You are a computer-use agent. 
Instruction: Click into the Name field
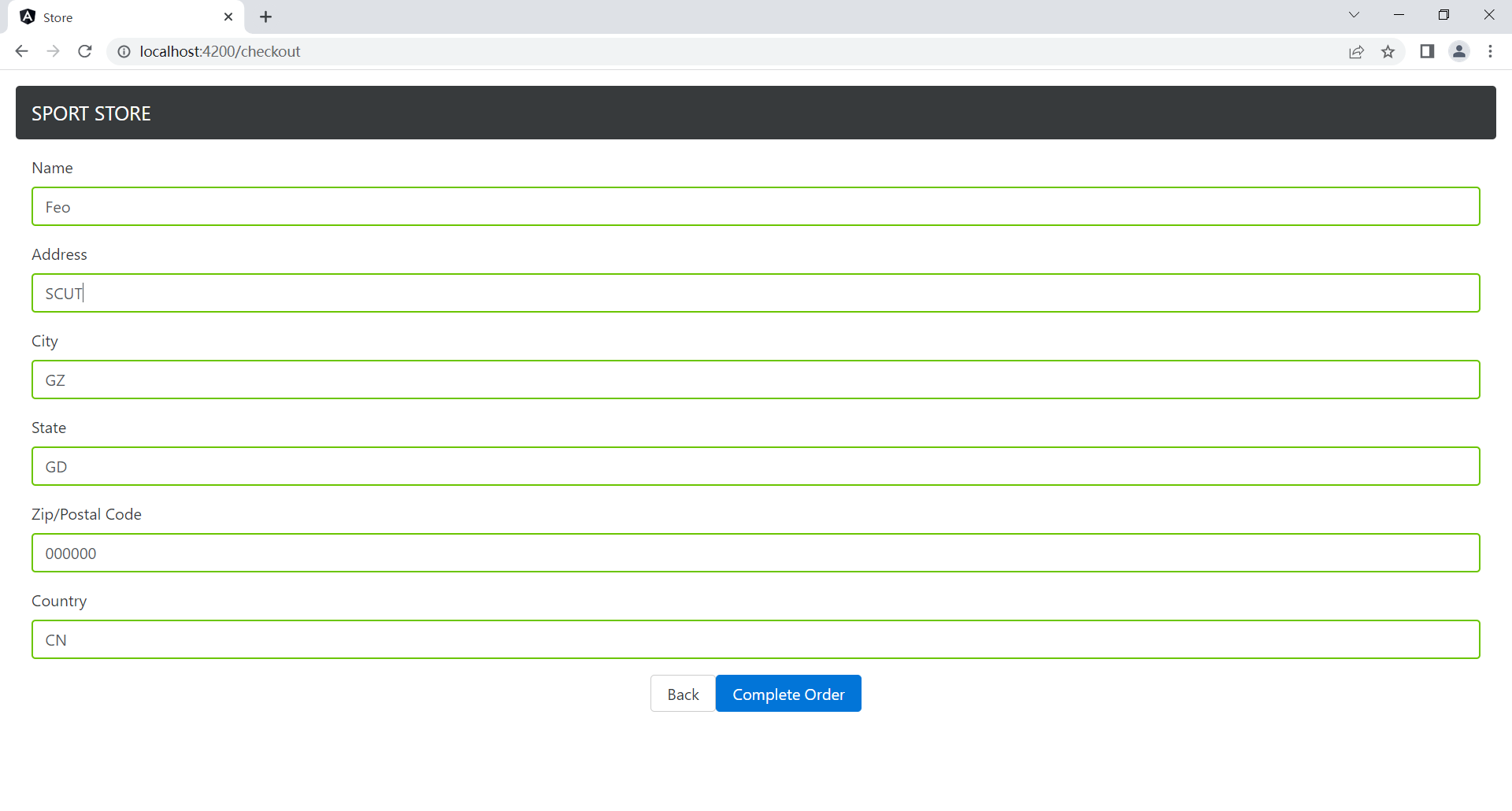click(x=756, y=206)
